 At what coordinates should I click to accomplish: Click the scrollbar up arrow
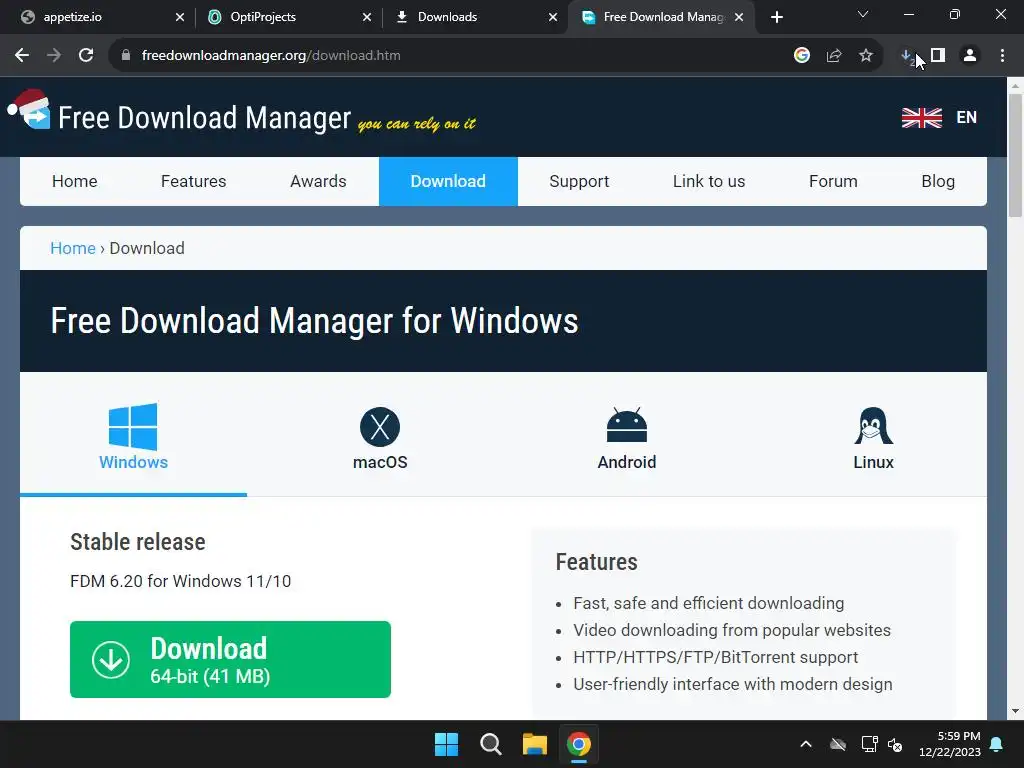click(x=1016, y=86)
